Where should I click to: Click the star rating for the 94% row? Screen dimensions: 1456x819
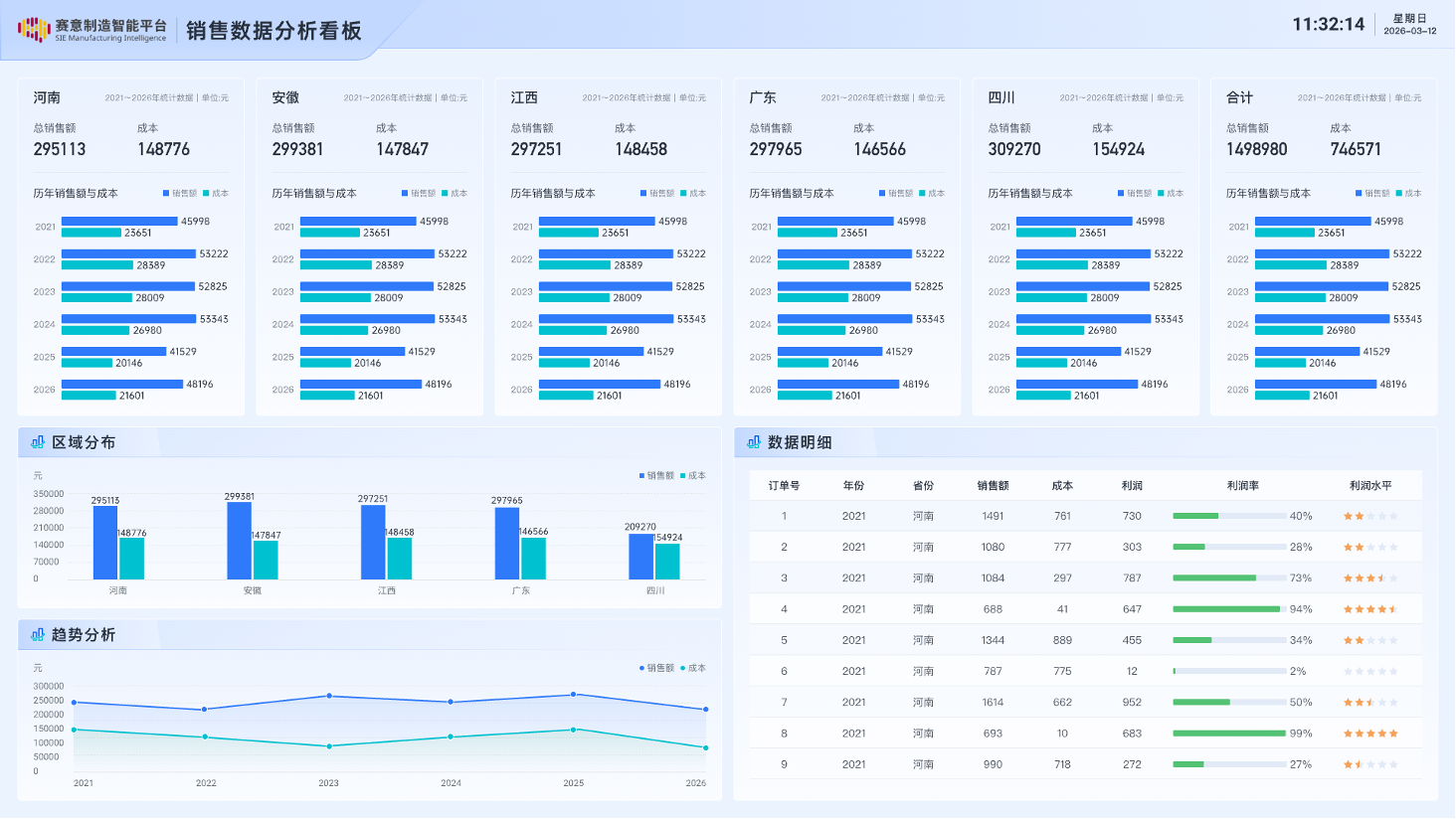pos(1370,609)
